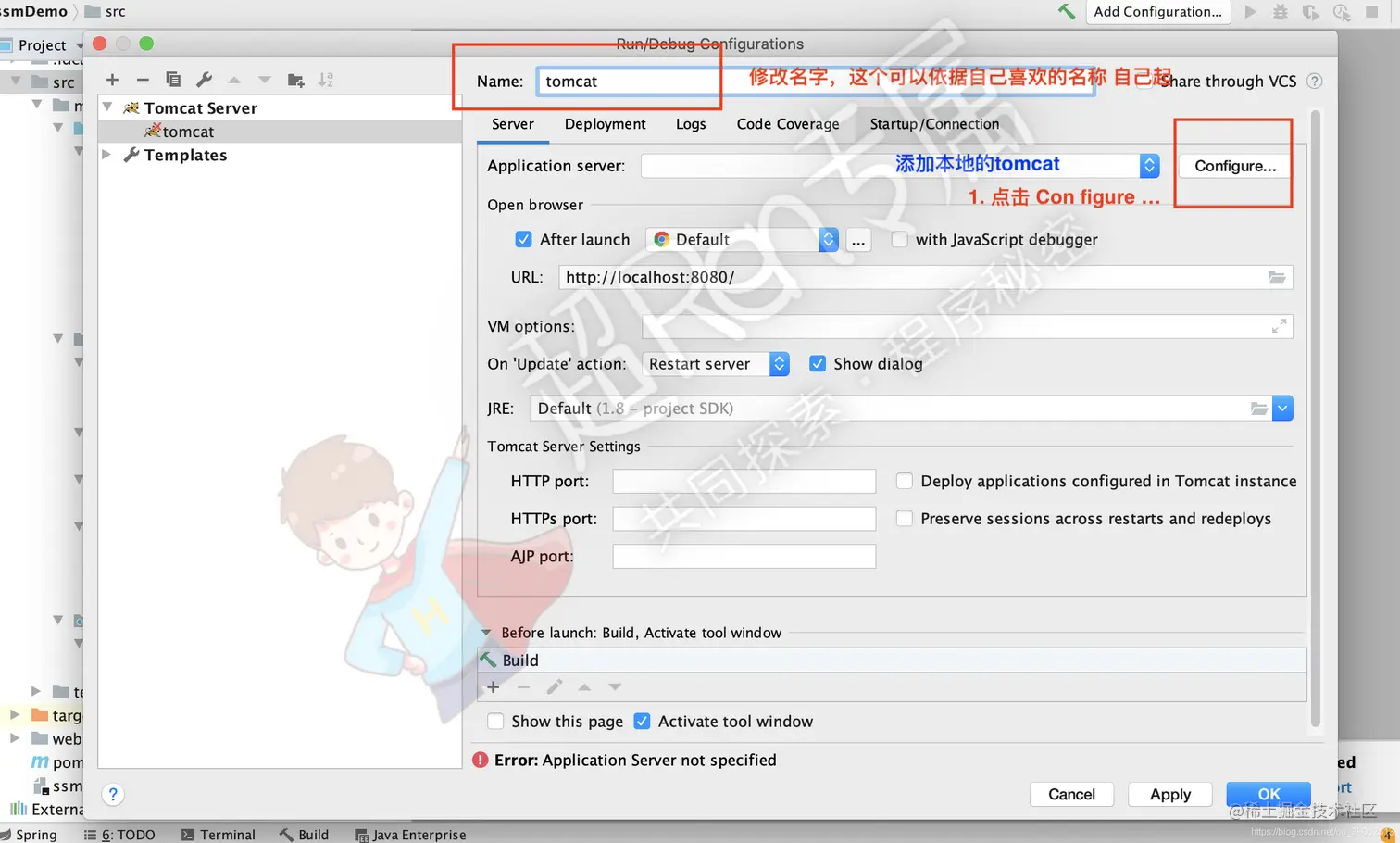Open the 6: TODO tool window

(119, 834)
